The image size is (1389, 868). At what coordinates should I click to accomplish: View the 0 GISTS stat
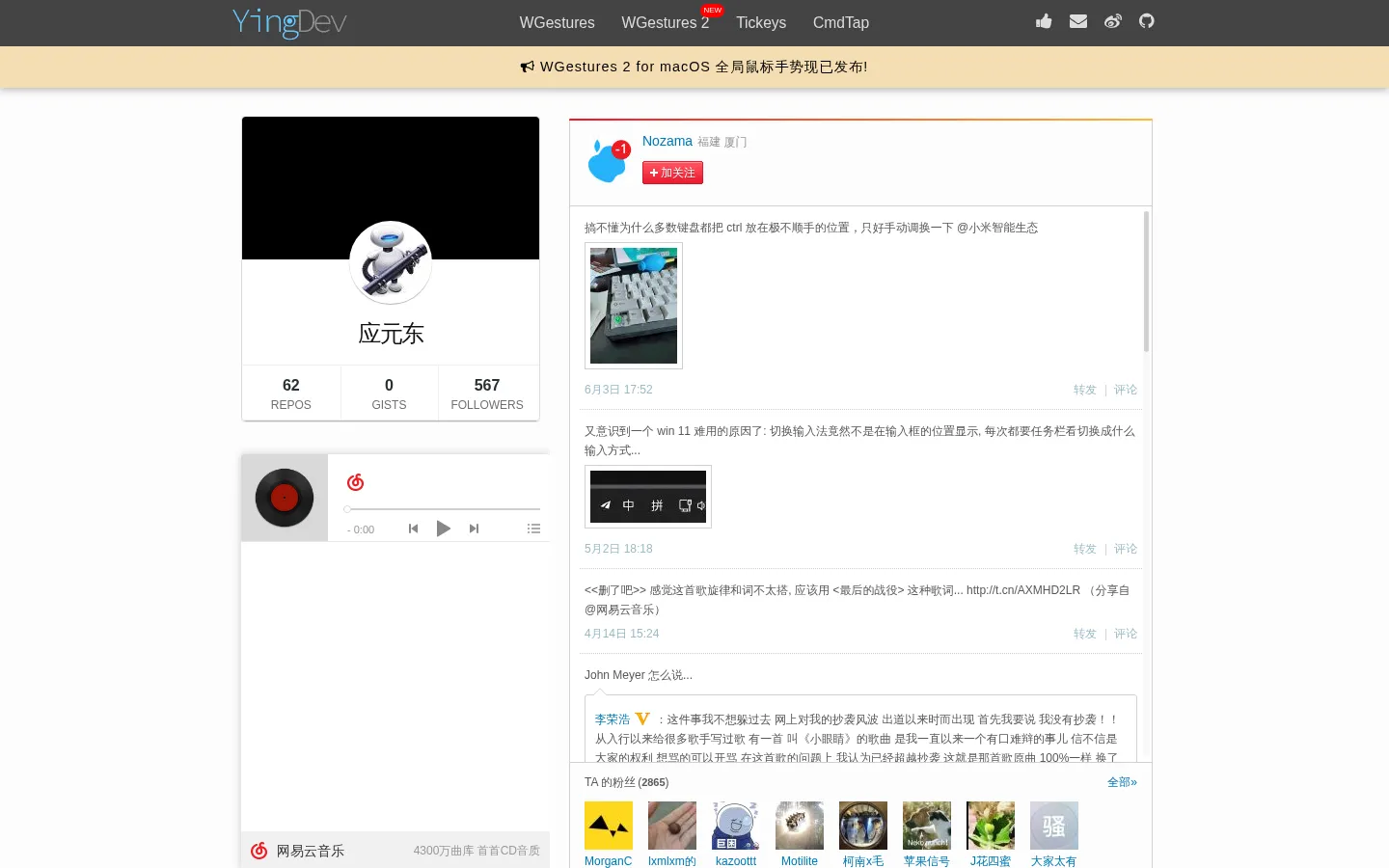pos(389,393)
